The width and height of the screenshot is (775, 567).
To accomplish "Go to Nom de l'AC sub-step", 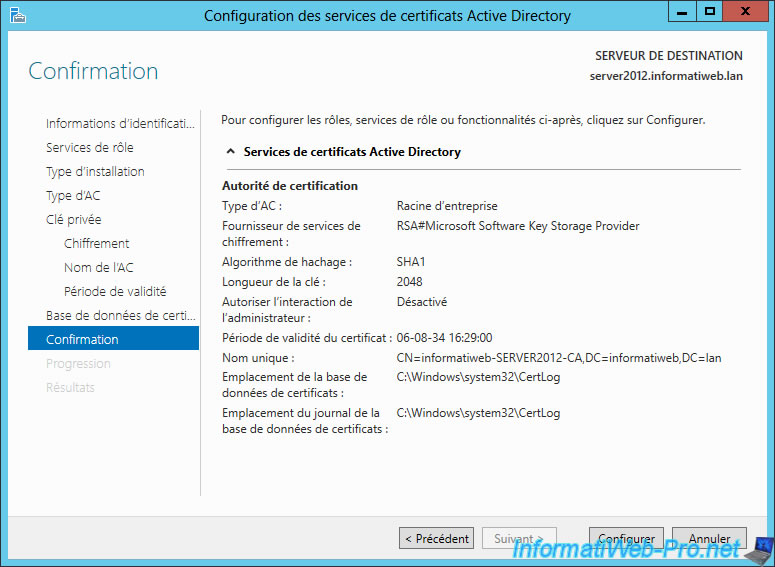I will coord(98,267).
